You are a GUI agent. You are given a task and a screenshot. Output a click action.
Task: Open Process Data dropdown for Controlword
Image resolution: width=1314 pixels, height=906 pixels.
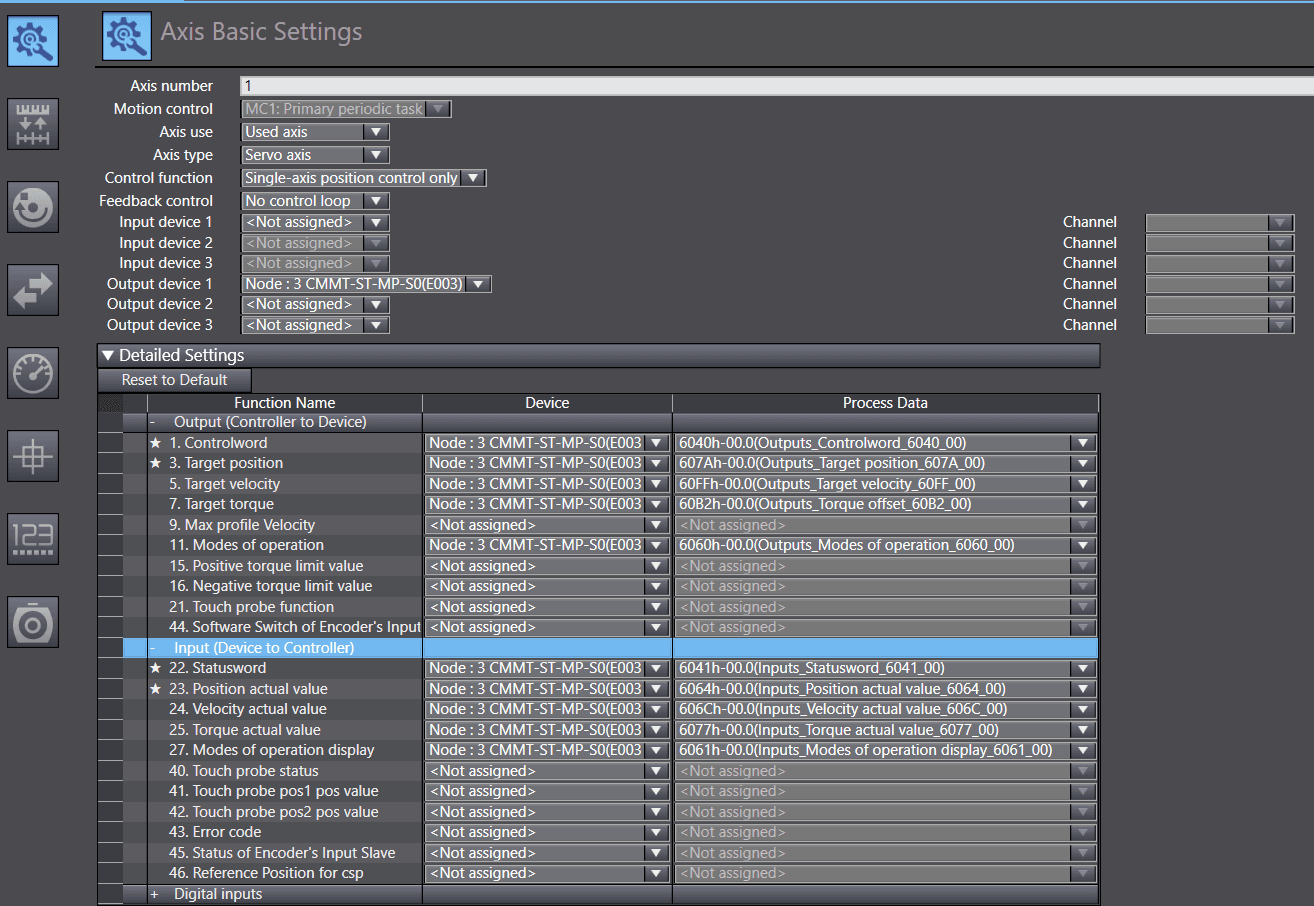(x=1081, y=442)
